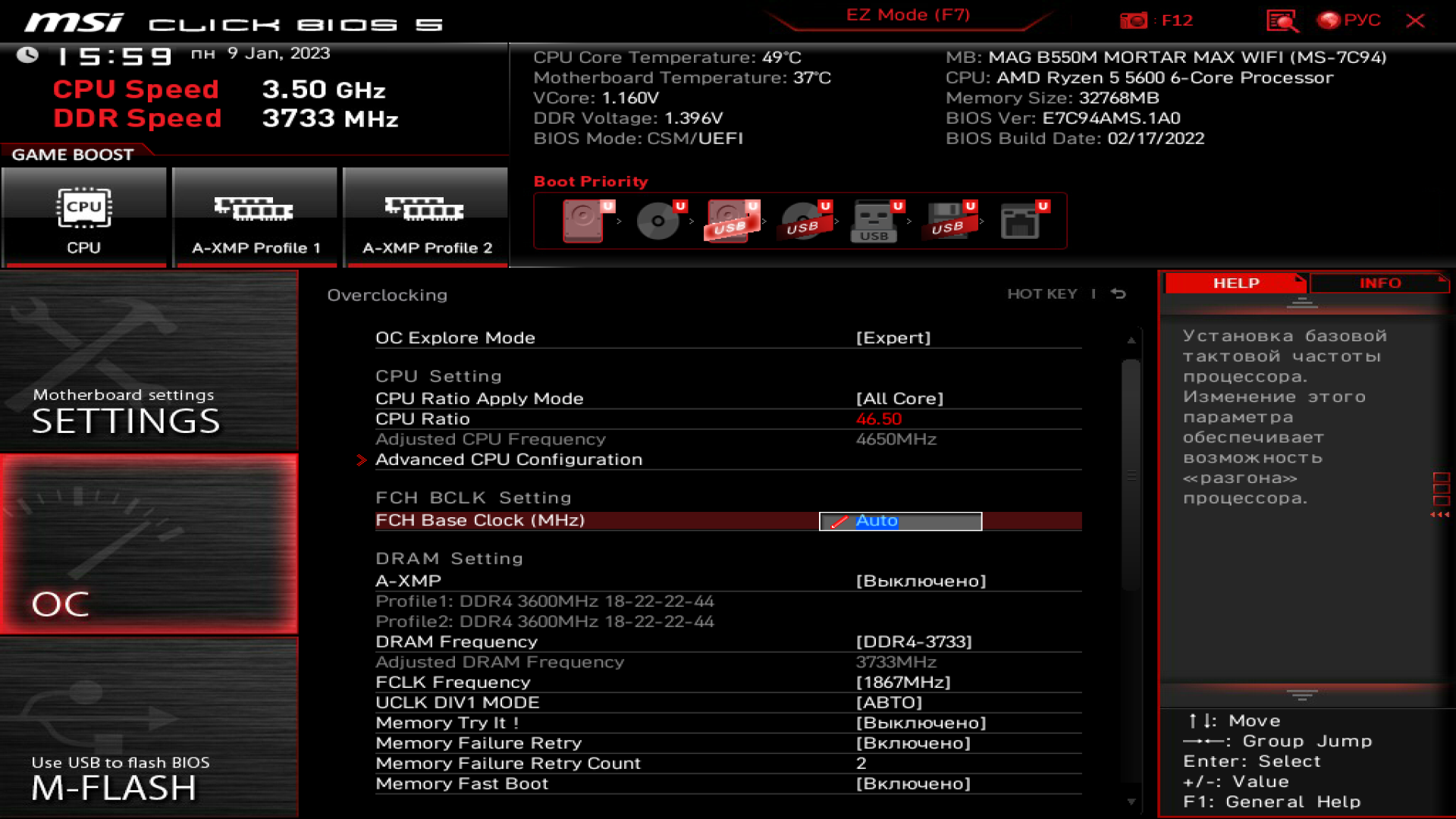Image resolution: width=1456 pixels, height=819 pixels.
Task: Select the USB hard disk boot device icon
Action: click(x=733, y=221)
